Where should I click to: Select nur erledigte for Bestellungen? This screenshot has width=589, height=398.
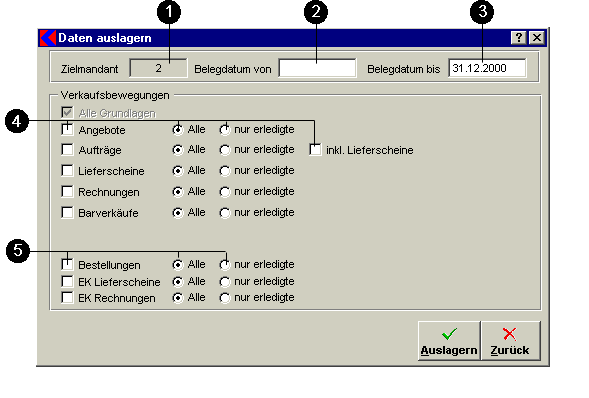(x=225, y=265)
